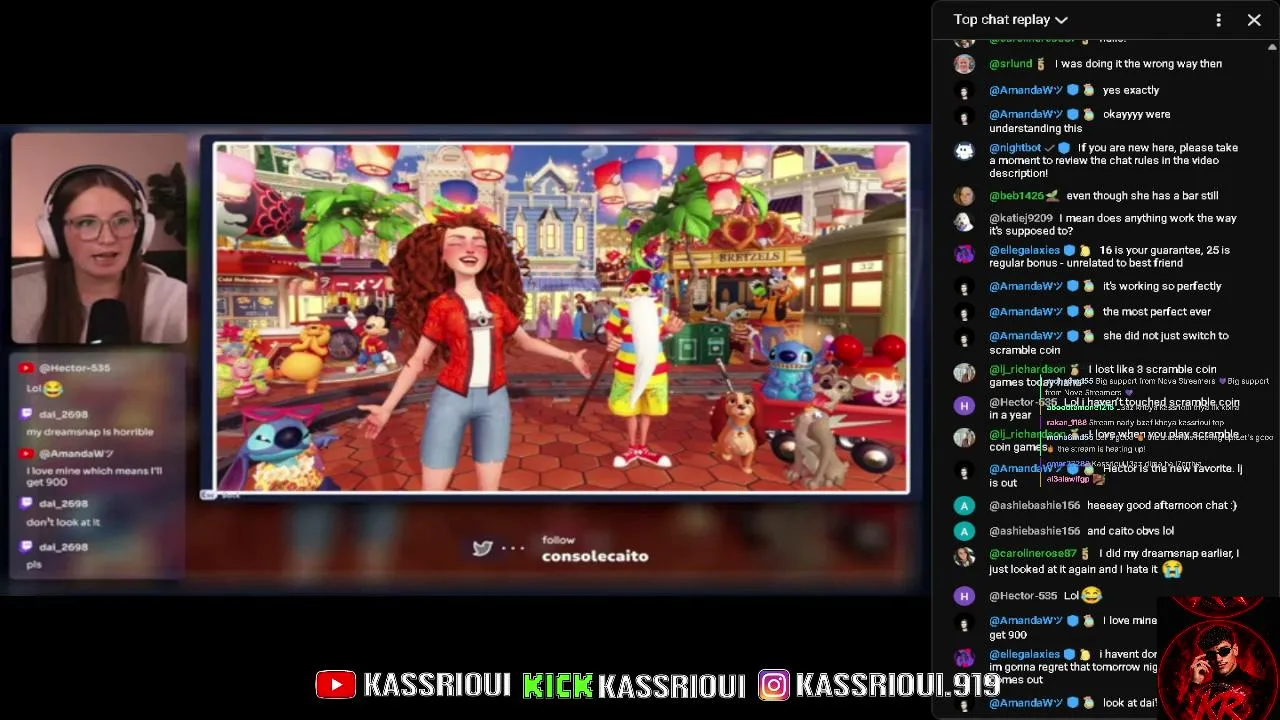
Task: Click the @katiej9209 profile avatar
Action: click(964, 221)
